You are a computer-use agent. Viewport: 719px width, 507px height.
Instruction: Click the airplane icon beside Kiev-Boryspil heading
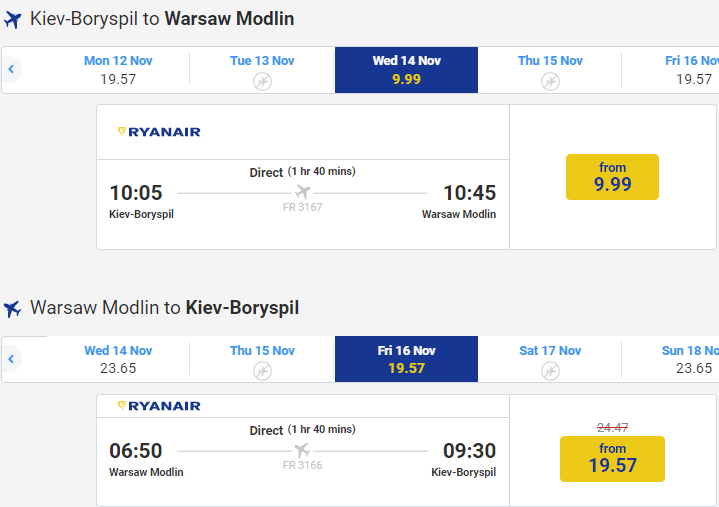[13, 20]
